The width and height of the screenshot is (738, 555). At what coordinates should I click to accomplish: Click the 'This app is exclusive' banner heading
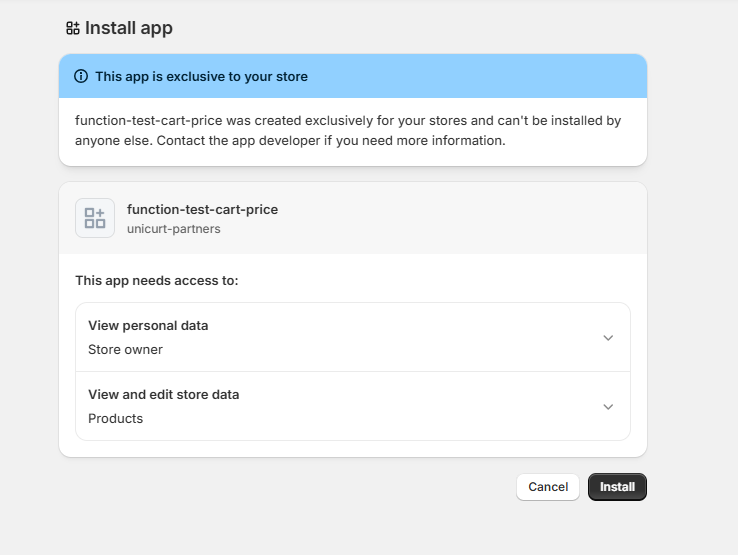(x=201, y=76)
